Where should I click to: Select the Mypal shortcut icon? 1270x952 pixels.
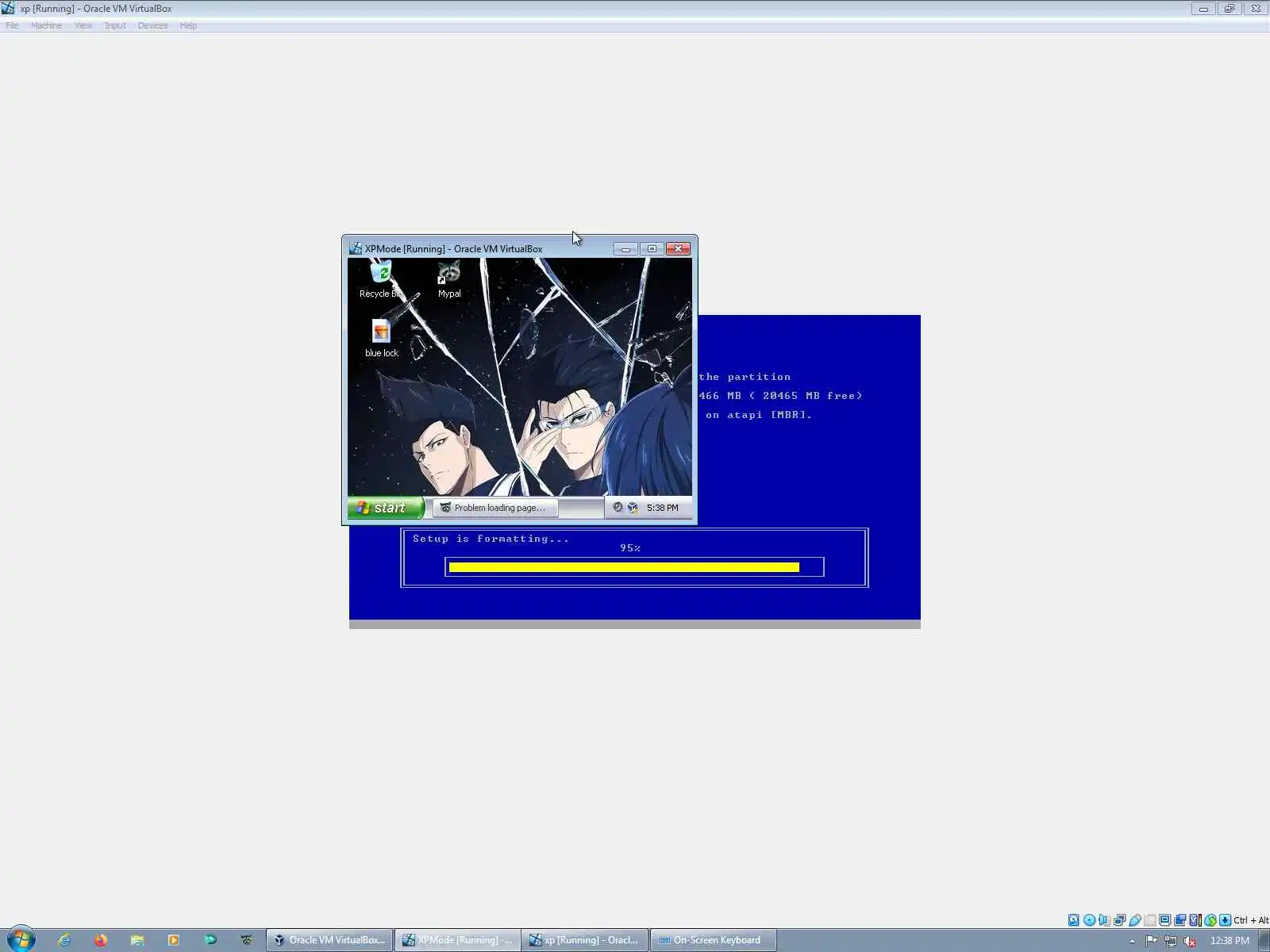click(x=449, y=280)
